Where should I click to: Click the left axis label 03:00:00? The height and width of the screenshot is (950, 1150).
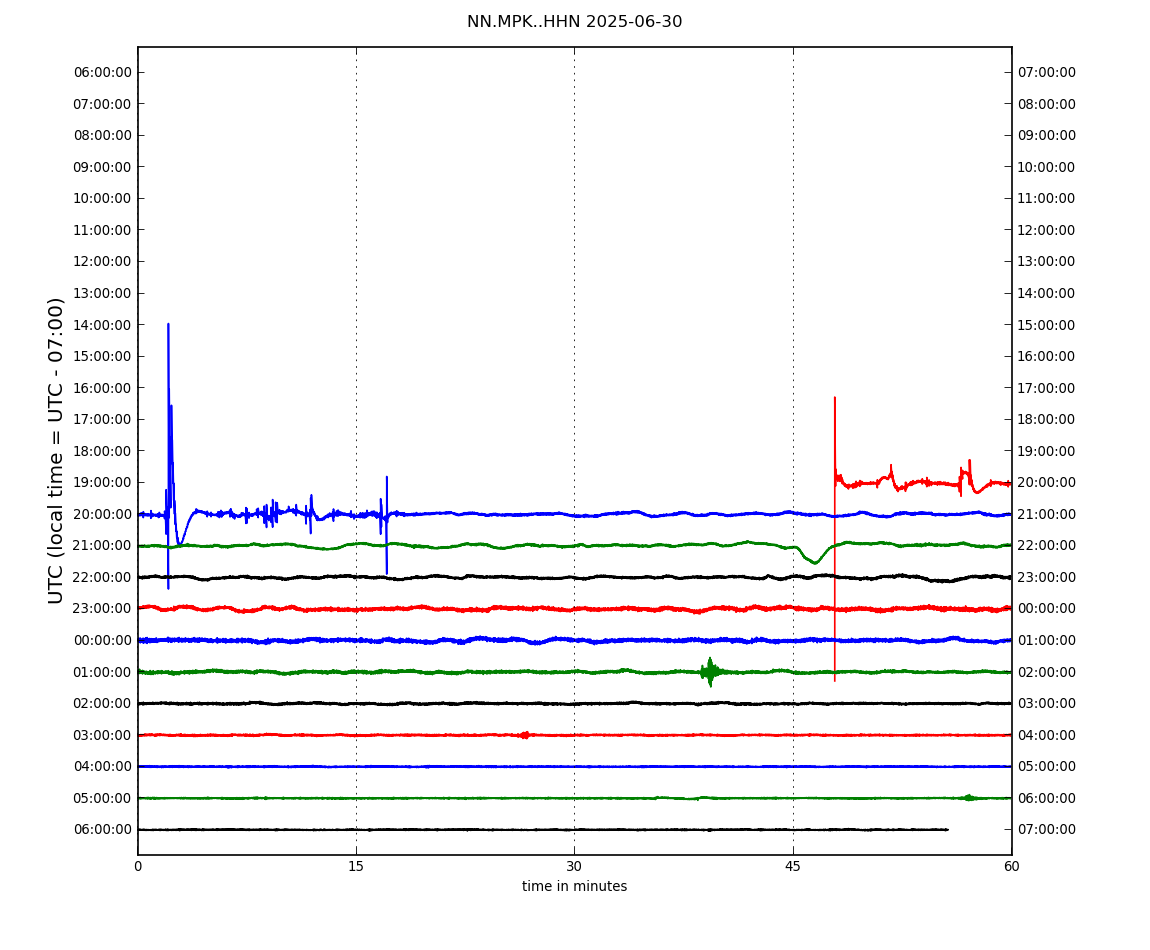point(103,735)
